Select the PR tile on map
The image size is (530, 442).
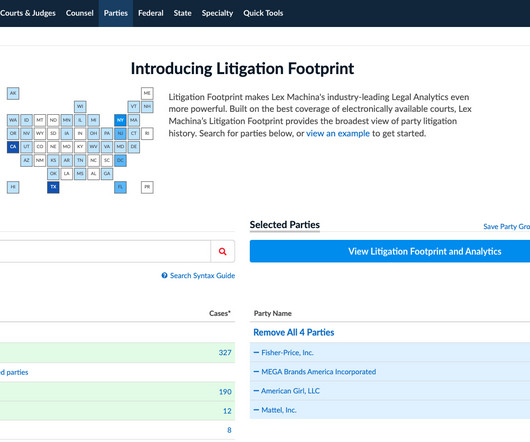pyautogui.click(x=147, y=187)
